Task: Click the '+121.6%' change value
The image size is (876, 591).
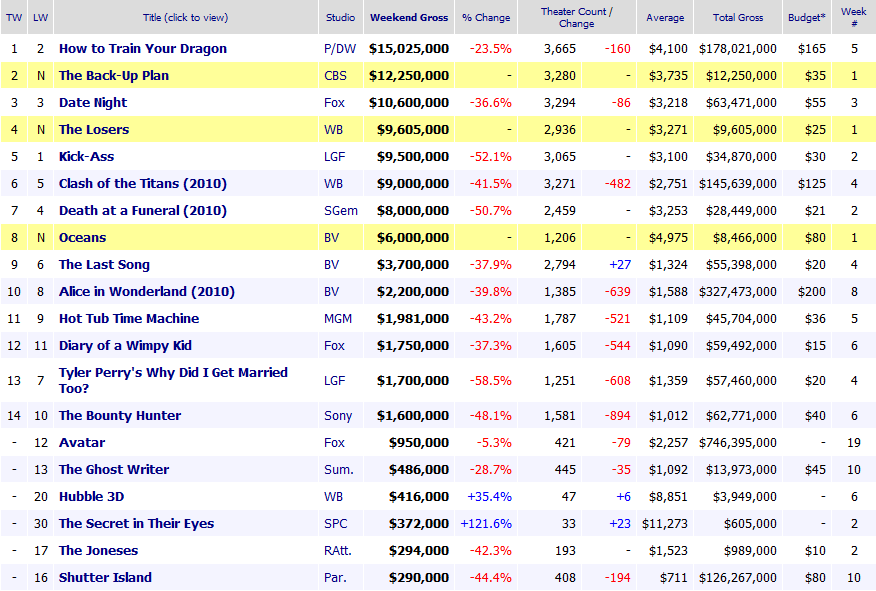Action: (x=486, y=523)
